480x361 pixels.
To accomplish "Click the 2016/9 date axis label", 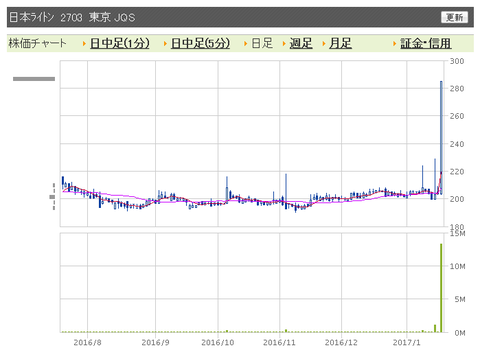I will pos(155,342).
